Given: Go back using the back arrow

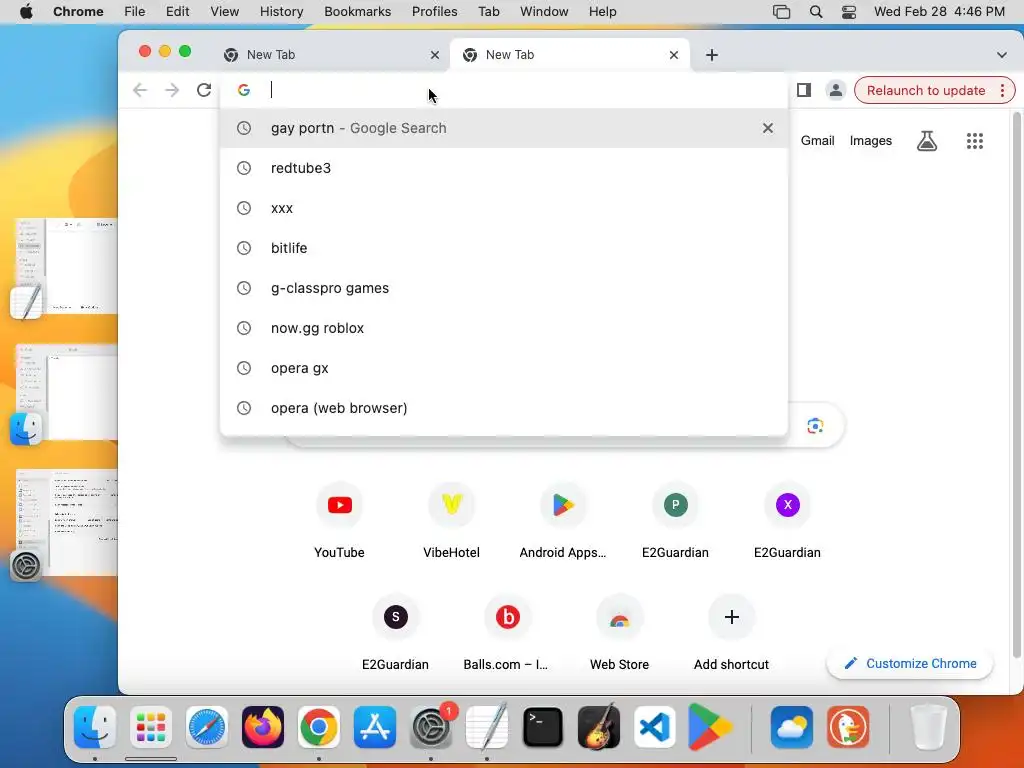Looking at the screenshot, I should coord(140,90).
